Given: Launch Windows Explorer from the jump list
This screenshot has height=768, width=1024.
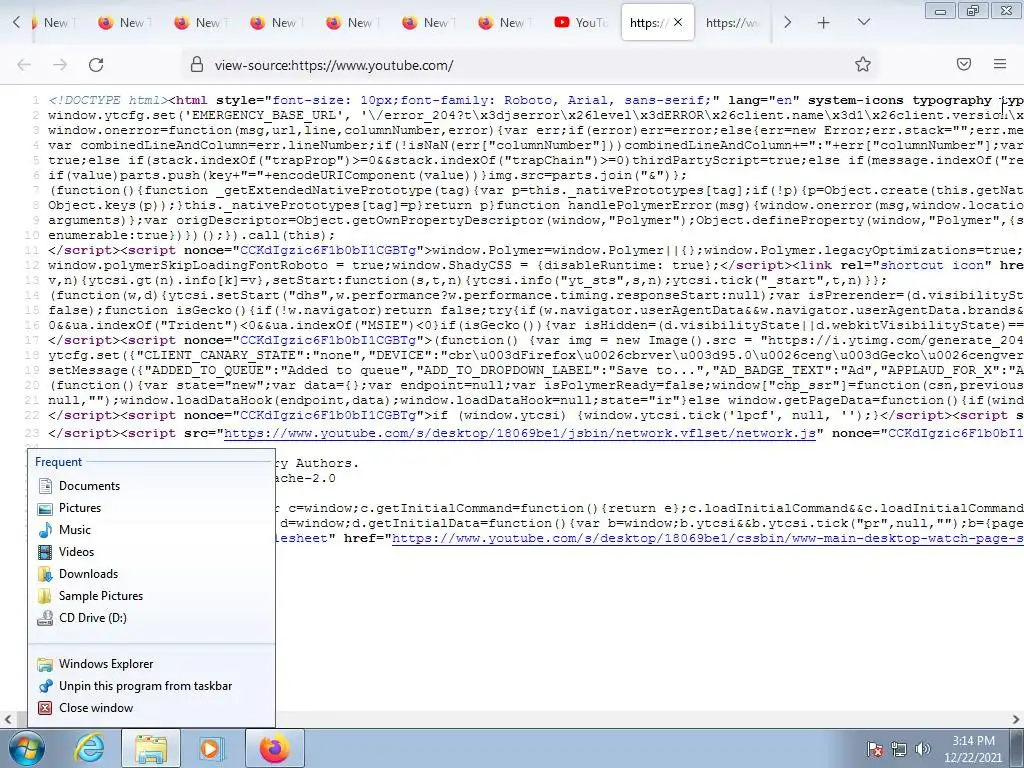Looking at the screenshot, I should pos(151,664).
